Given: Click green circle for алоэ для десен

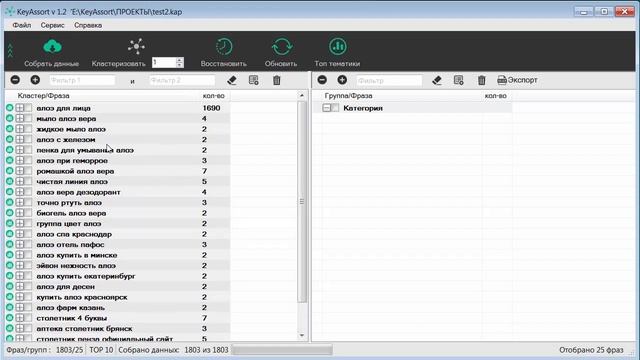Looking at the screenshot, I should pyautogui.click(x=10, y=287).
